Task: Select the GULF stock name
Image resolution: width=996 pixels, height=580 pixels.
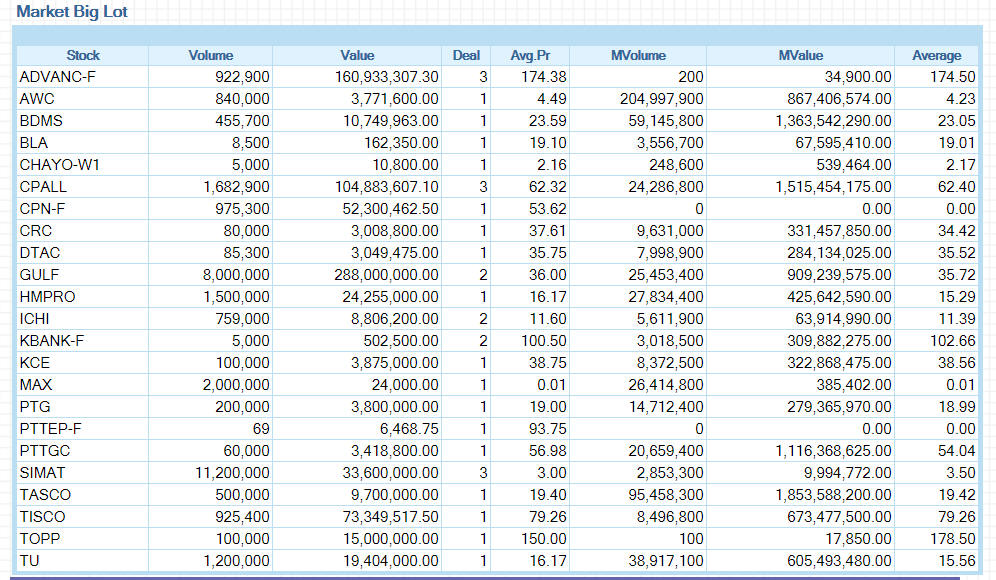Action: click(x=39, y=275)
